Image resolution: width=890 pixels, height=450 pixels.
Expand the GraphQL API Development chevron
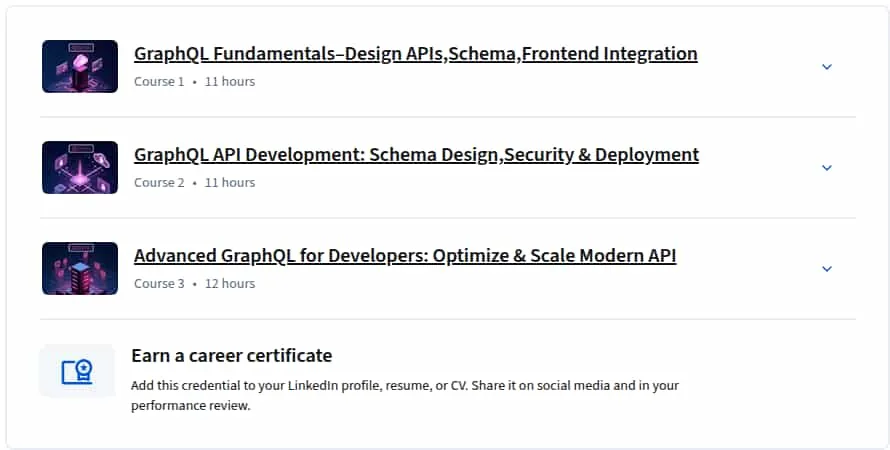coord(827,167)
